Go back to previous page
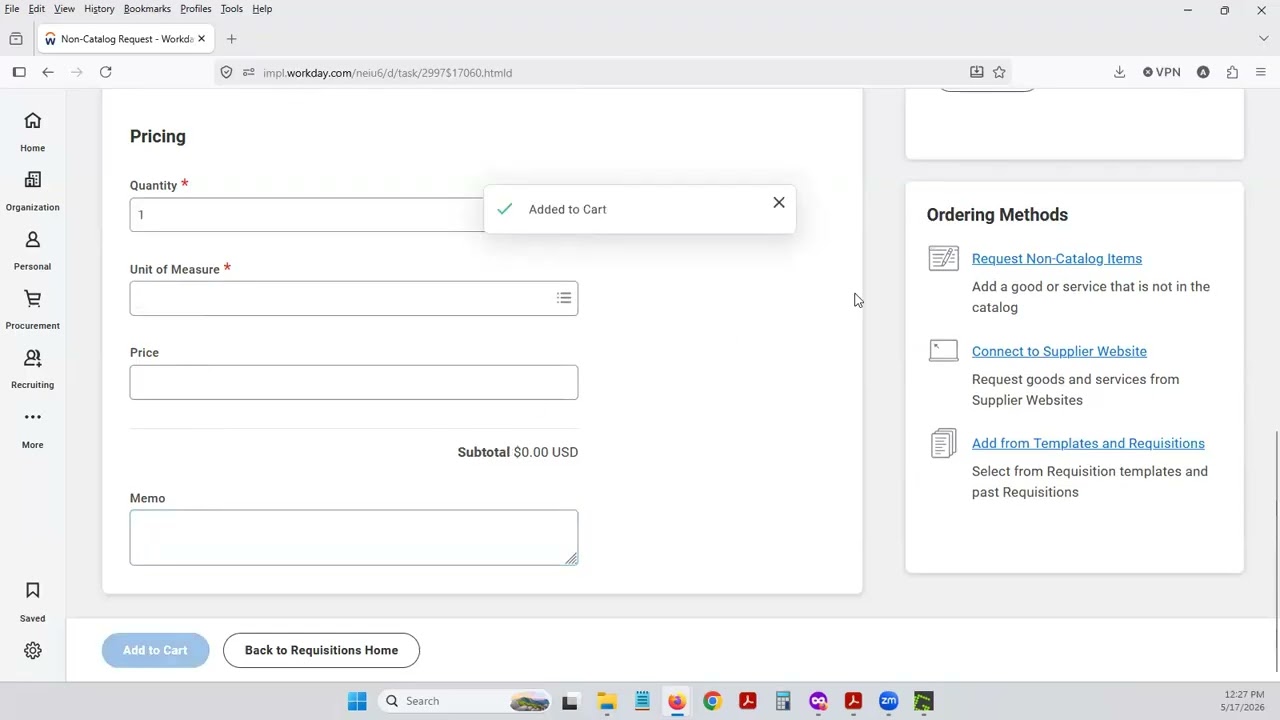 (47, 72)
